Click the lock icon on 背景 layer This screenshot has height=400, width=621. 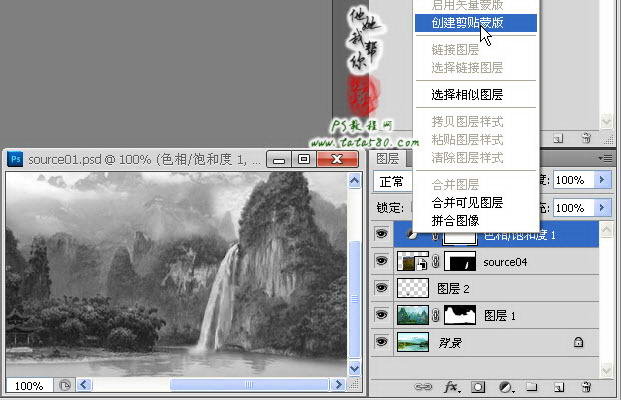(x=578, y=342)
